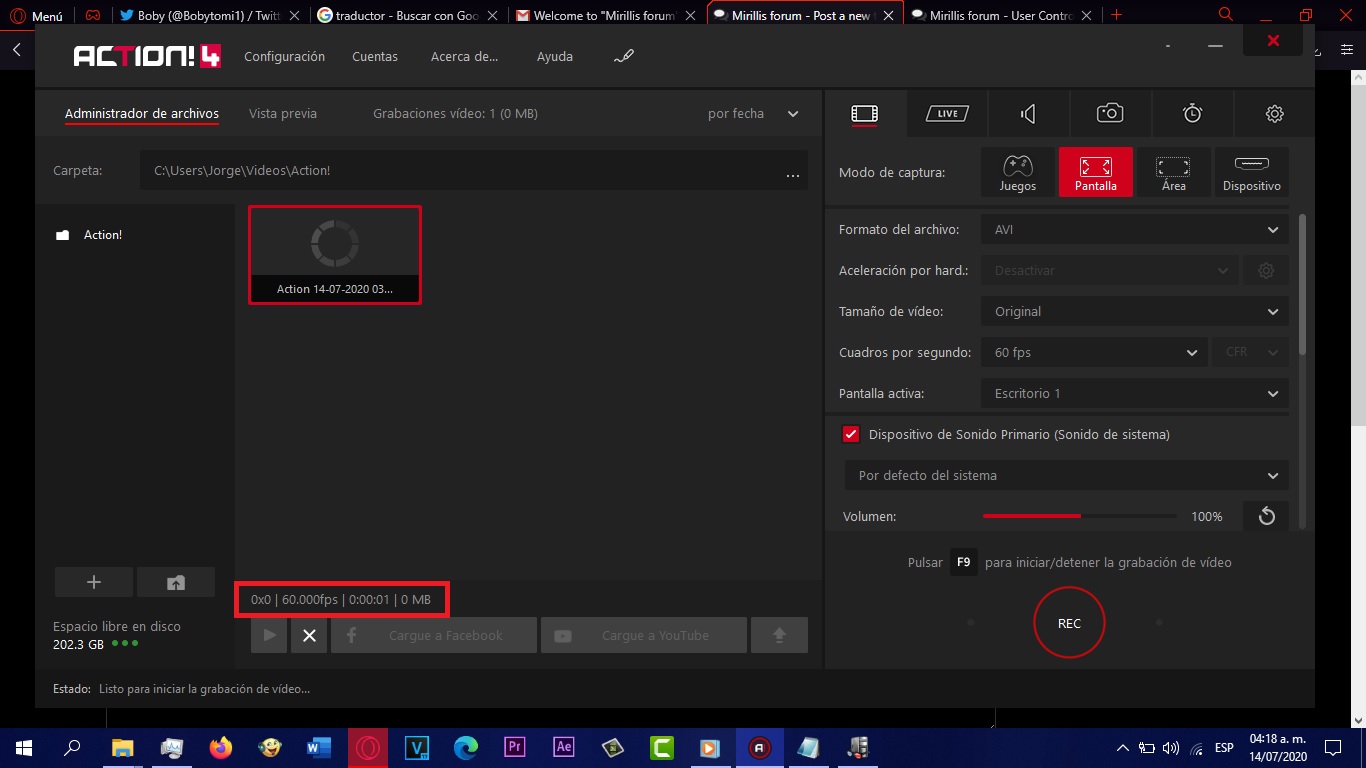The width and height of the screenshot is (1366, 768).
Task: Open the Configuración menu
Action: pyautogui.click(x=284, y=57)
